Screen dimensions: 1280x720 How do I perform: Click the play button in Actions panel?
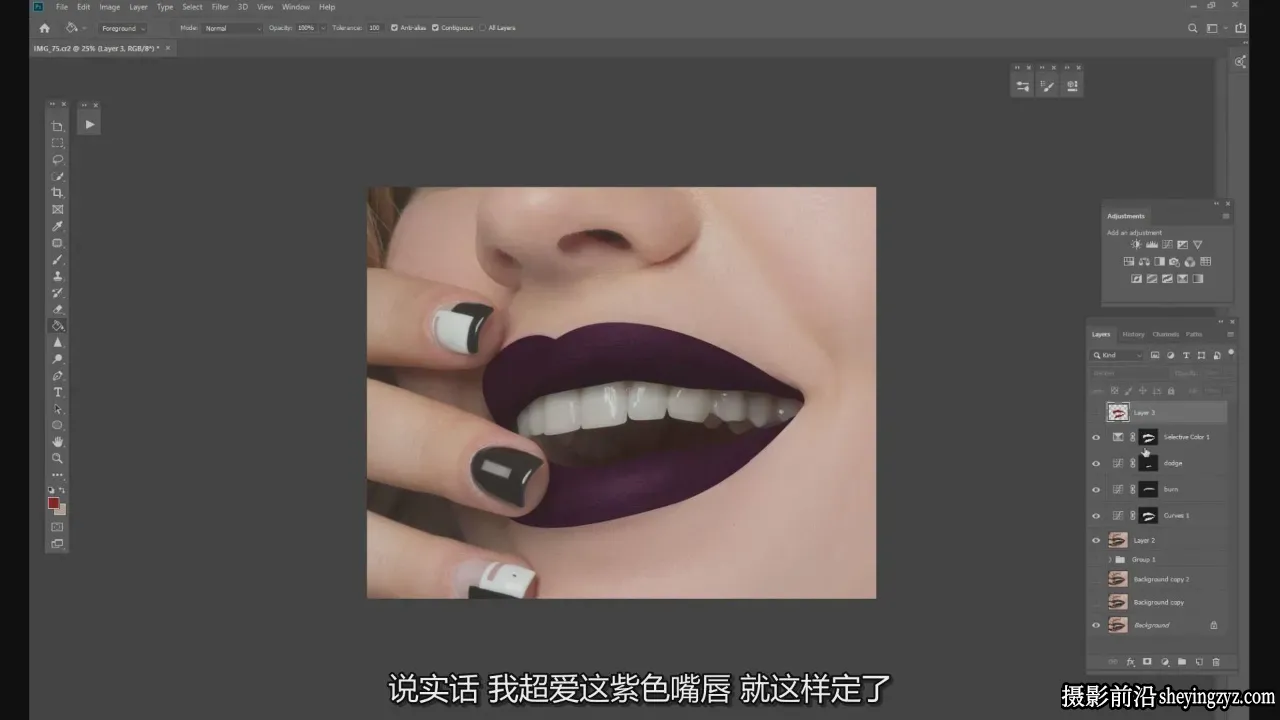(90, 125)
